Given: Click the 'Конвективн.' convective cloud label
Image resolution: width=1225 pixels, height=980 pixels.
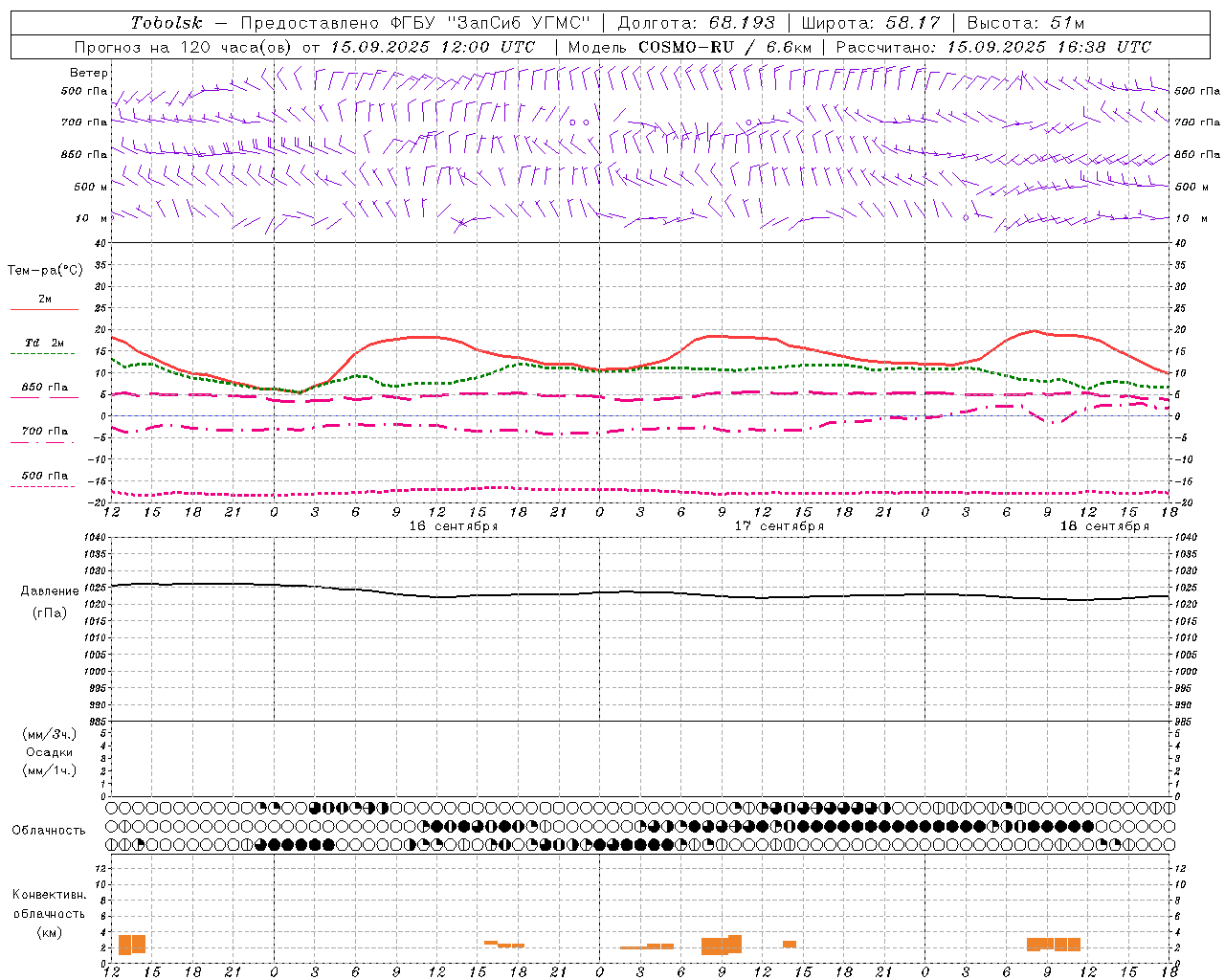Looking at the screenshot, I should [50, 895].
